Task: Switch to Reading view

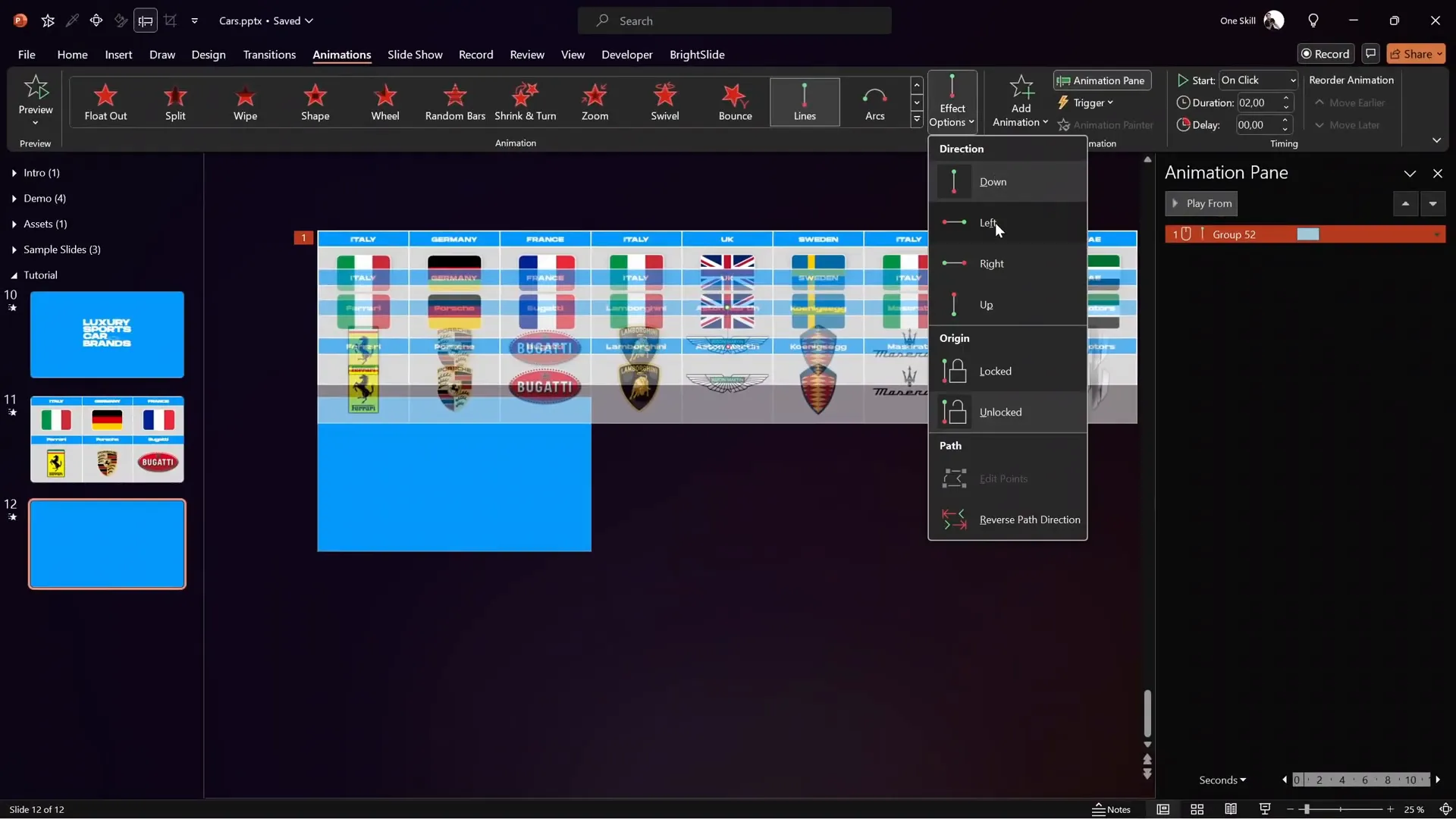Action: point(1231,809)
